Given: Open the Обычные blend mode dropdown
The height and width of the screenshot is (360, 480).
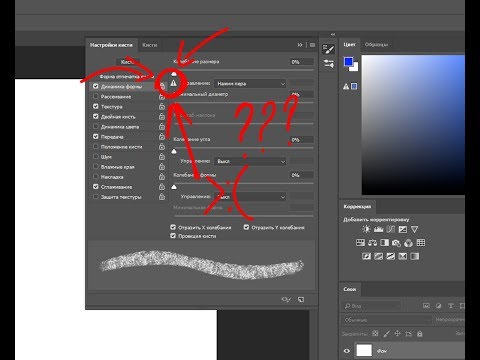Looking at the screenshot, I should click(387, 320).
